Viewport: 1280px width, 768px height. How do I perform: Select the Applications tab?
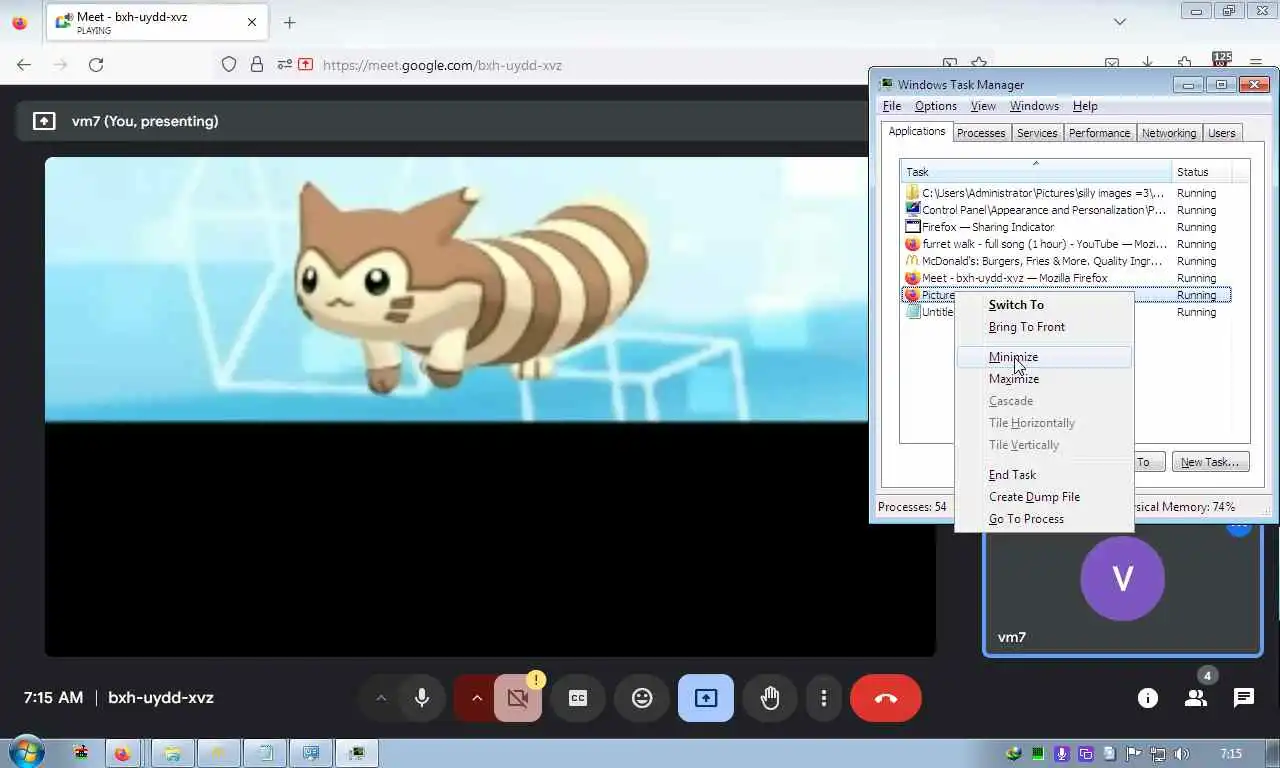917,132
